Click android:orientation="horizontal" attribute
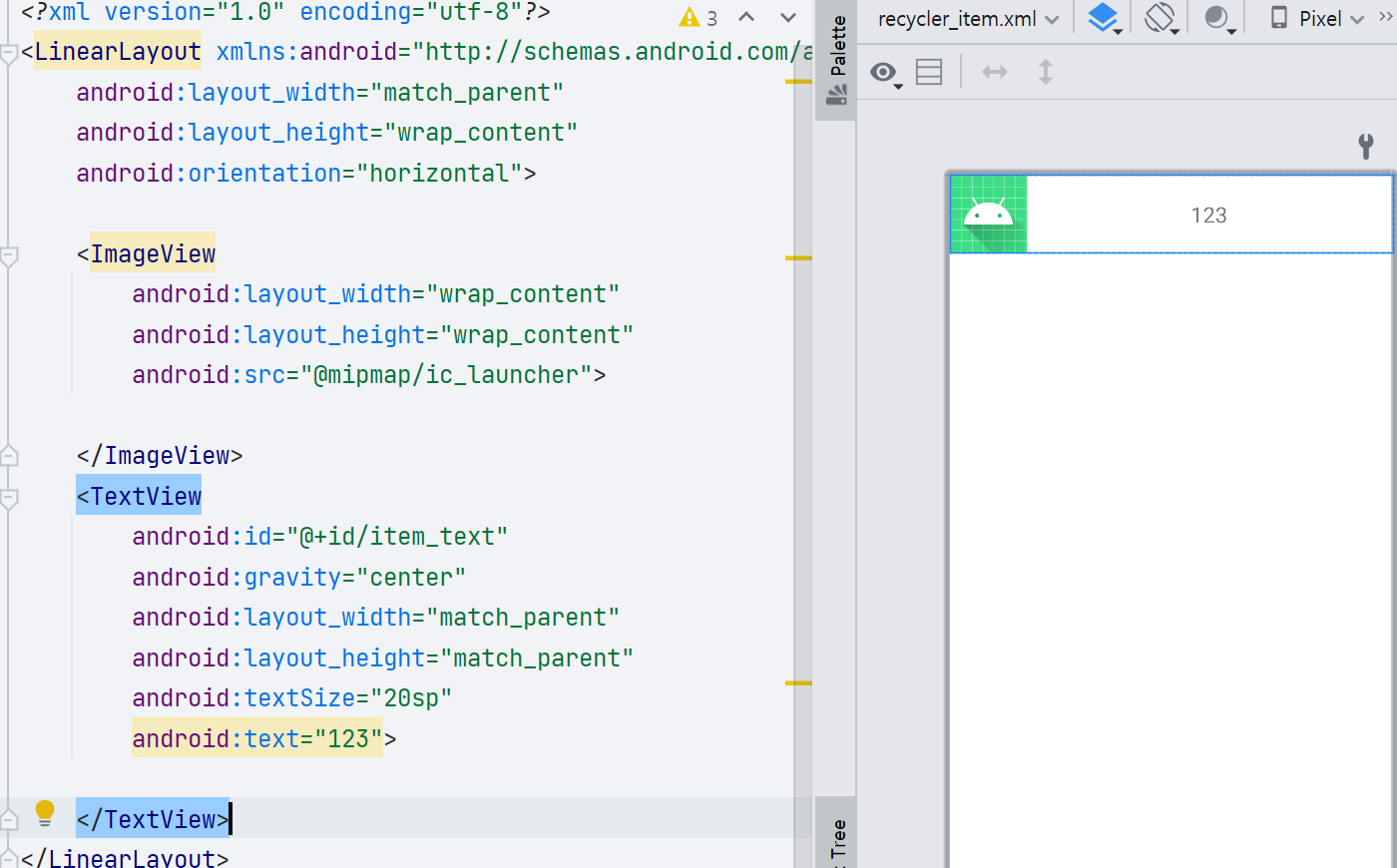 pos(299,174)
